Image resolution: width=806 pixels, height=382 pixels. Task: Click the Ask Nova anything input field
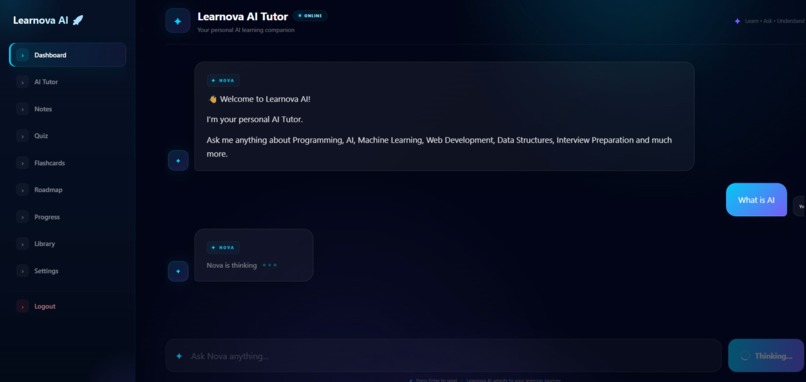(x=444, y=355)
